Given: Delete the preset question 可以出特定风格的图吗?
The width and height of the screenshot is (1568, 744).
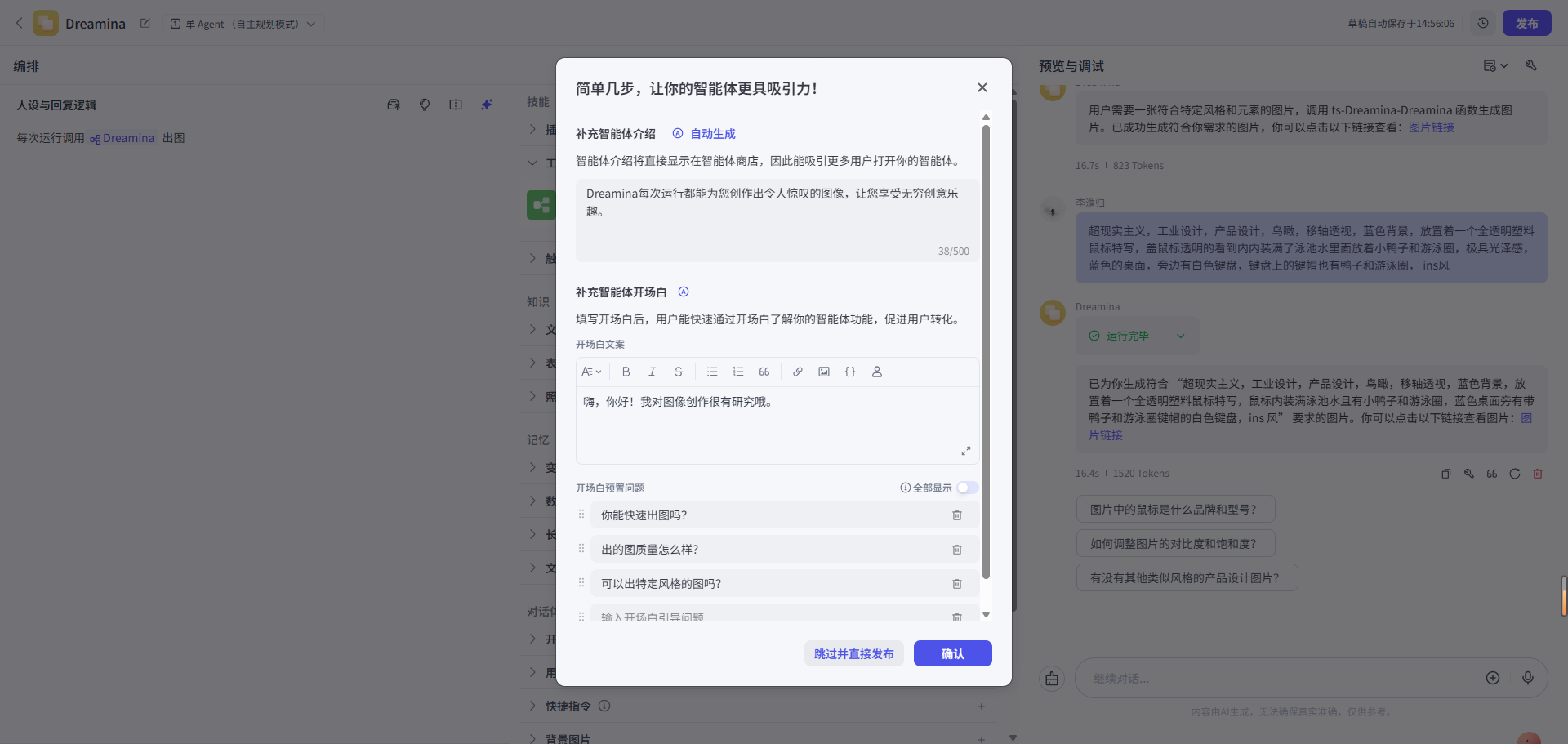Looking at the screenshot, I should click(957, 584).
